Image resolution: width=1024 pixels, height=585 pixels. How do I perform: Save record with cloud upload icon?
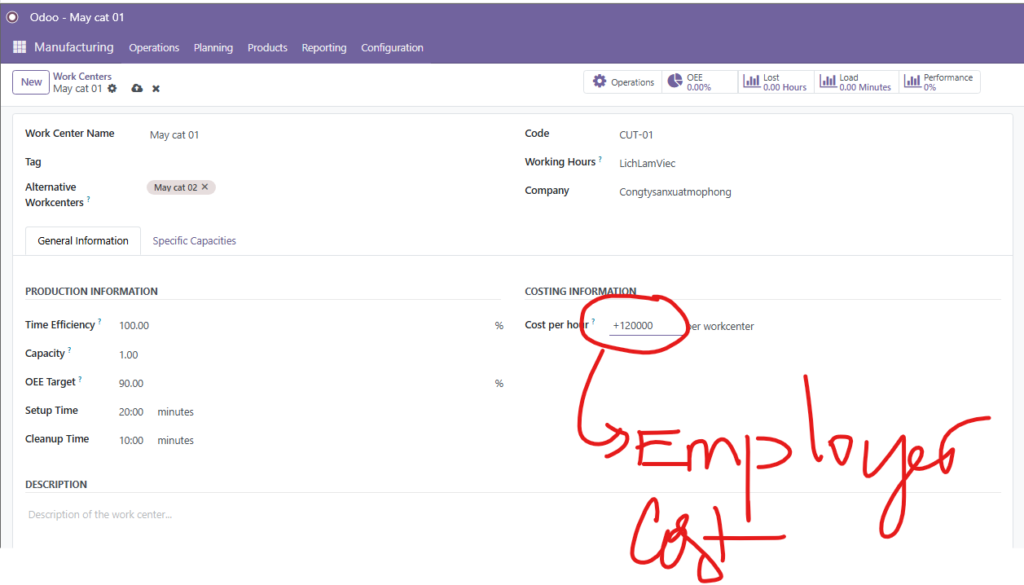137,89
